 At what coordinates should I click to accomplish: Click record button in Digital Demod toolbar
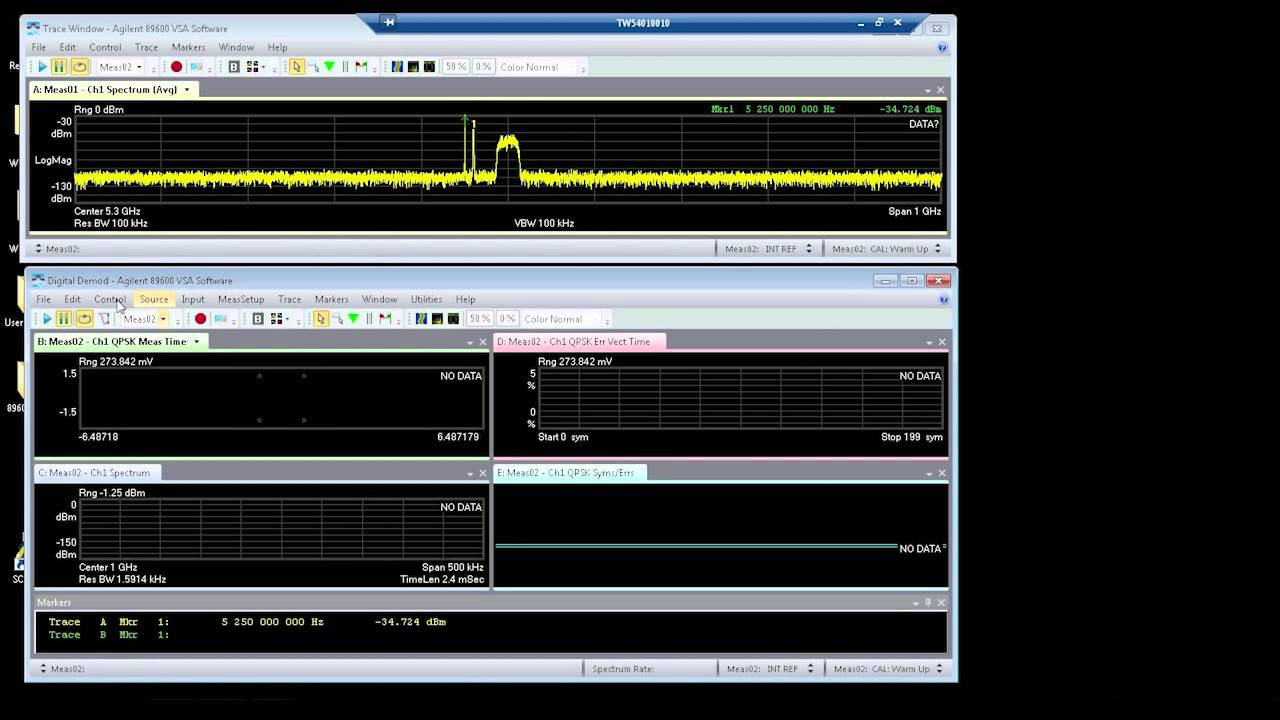tap(200, 319)
